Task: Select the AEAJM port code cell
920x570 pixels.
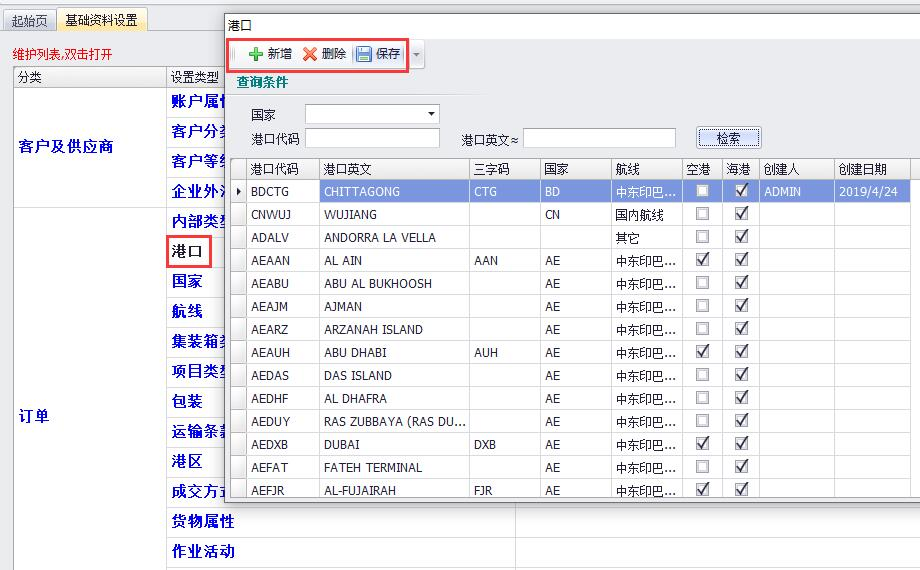Action: click(x=283, y=306)
